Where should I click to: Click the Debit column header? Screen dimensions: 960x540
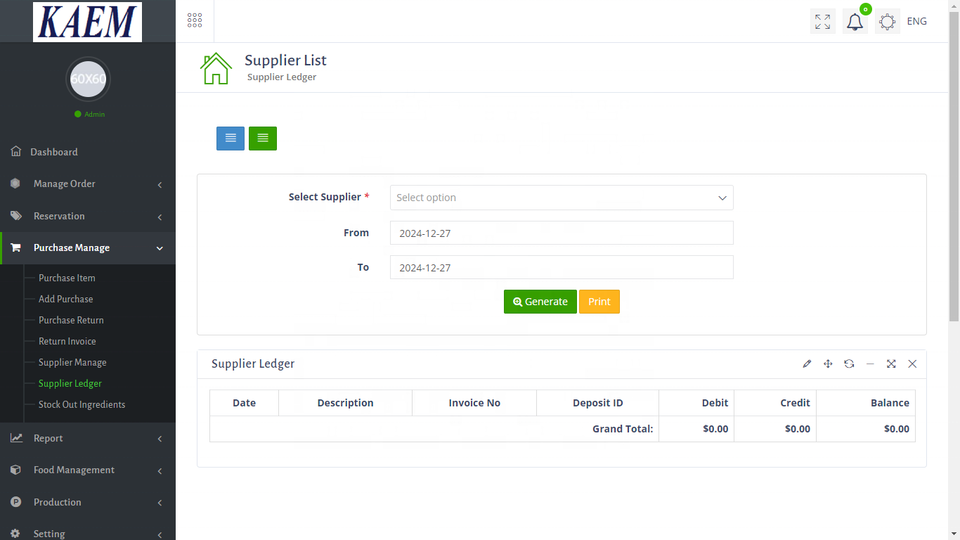[697, 403]
